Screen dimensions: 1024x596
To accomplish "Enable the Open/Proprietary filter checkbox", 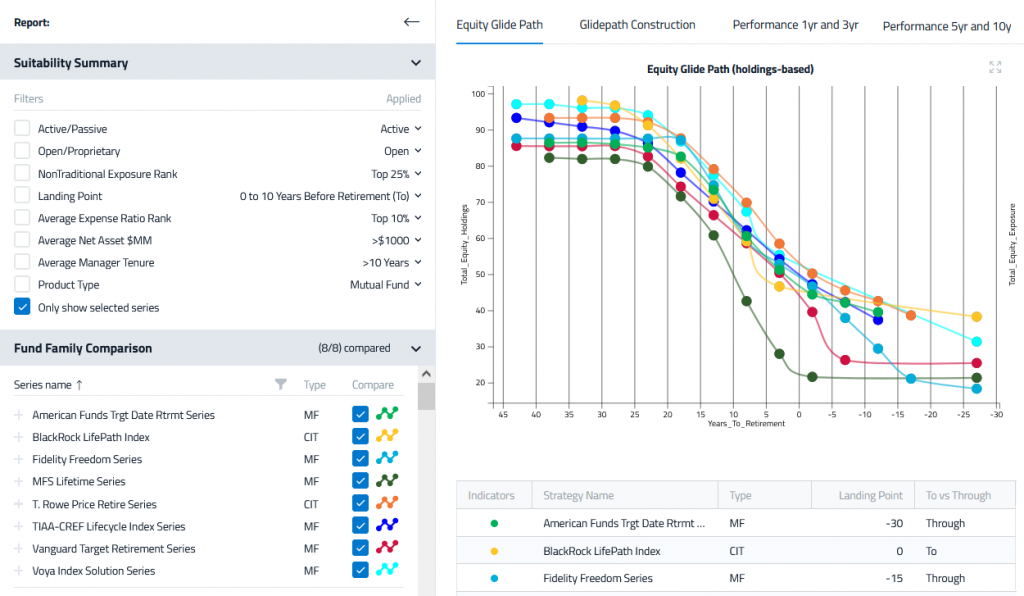I will pos(22,151).
